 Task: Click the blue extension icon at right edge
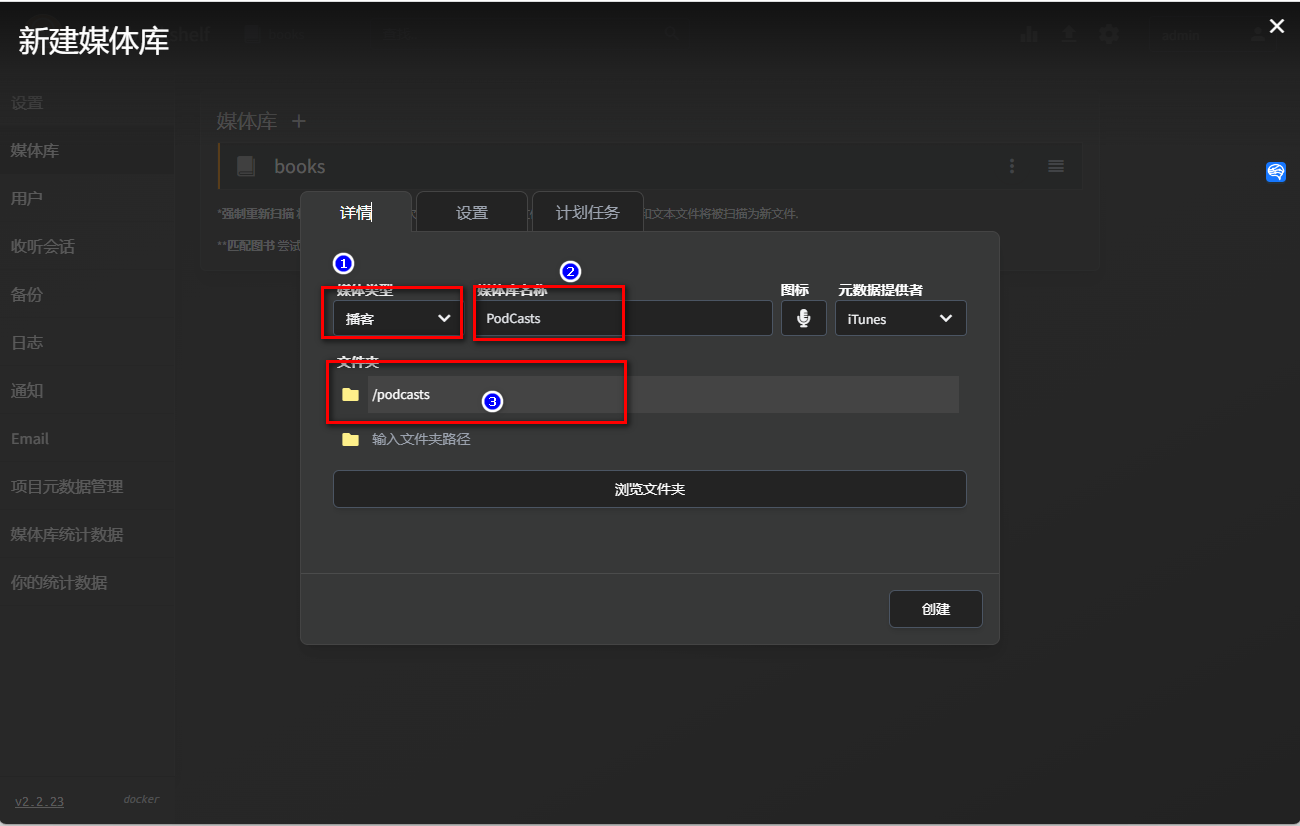pyautogui.click(x=1275, y=172)
